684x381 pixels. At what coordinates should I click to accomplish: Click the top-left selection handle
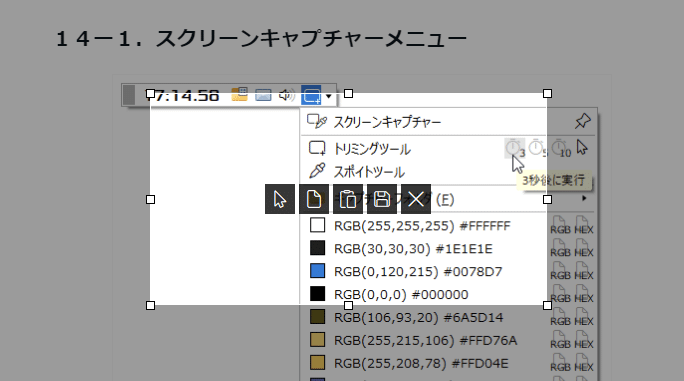[x=150, y=93]
